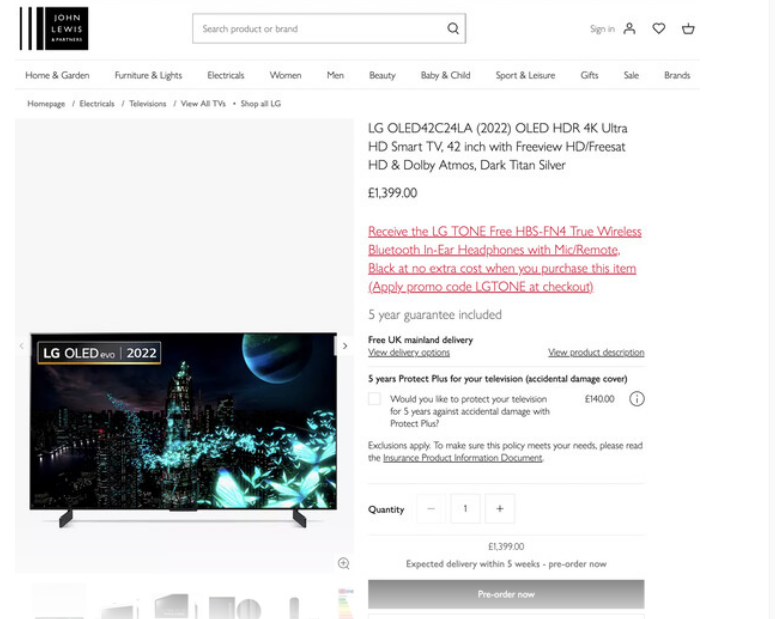Open Sport & Leisure menu
The image size is (775, 619).
point(525,75)
